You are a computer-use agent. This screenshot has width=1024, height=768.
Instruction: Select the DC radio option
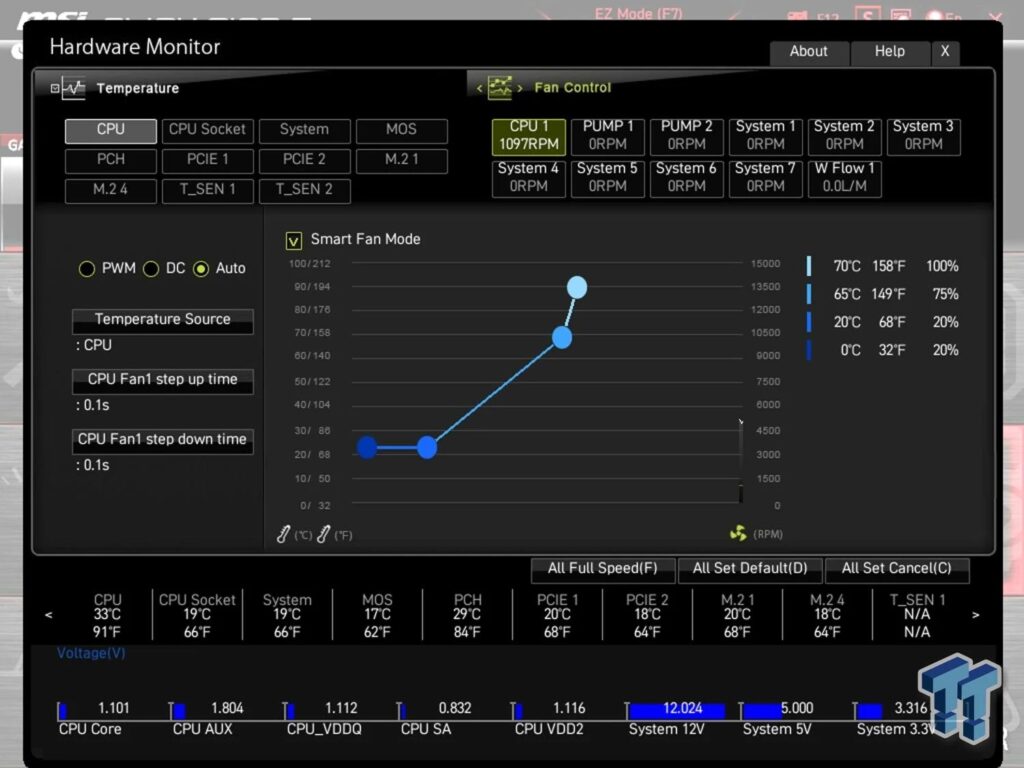point(151,269)
